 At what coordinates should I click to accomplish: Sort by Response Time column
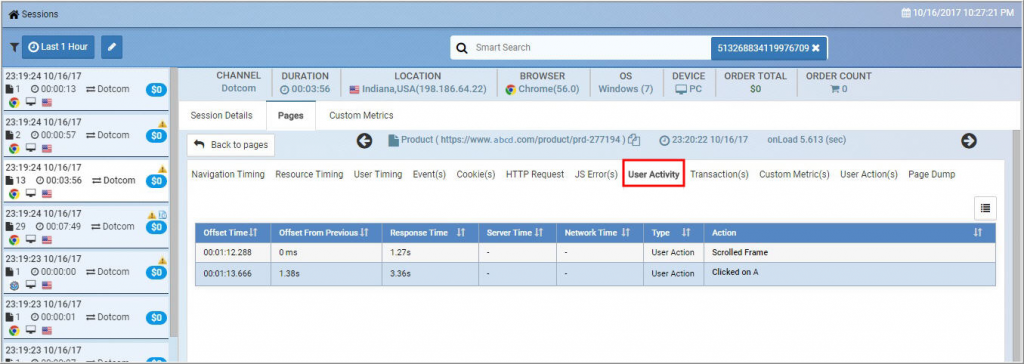click(x=460, y=233)
